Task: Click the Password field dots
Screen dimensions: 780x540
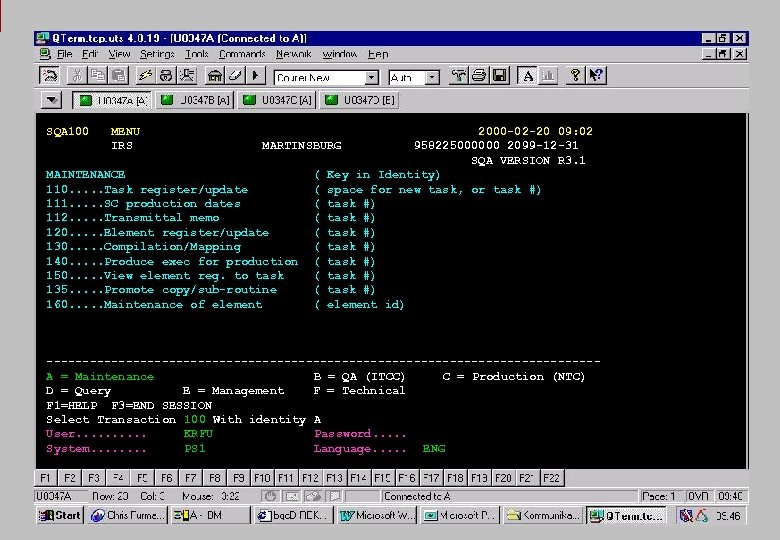Action: [390, 434]
